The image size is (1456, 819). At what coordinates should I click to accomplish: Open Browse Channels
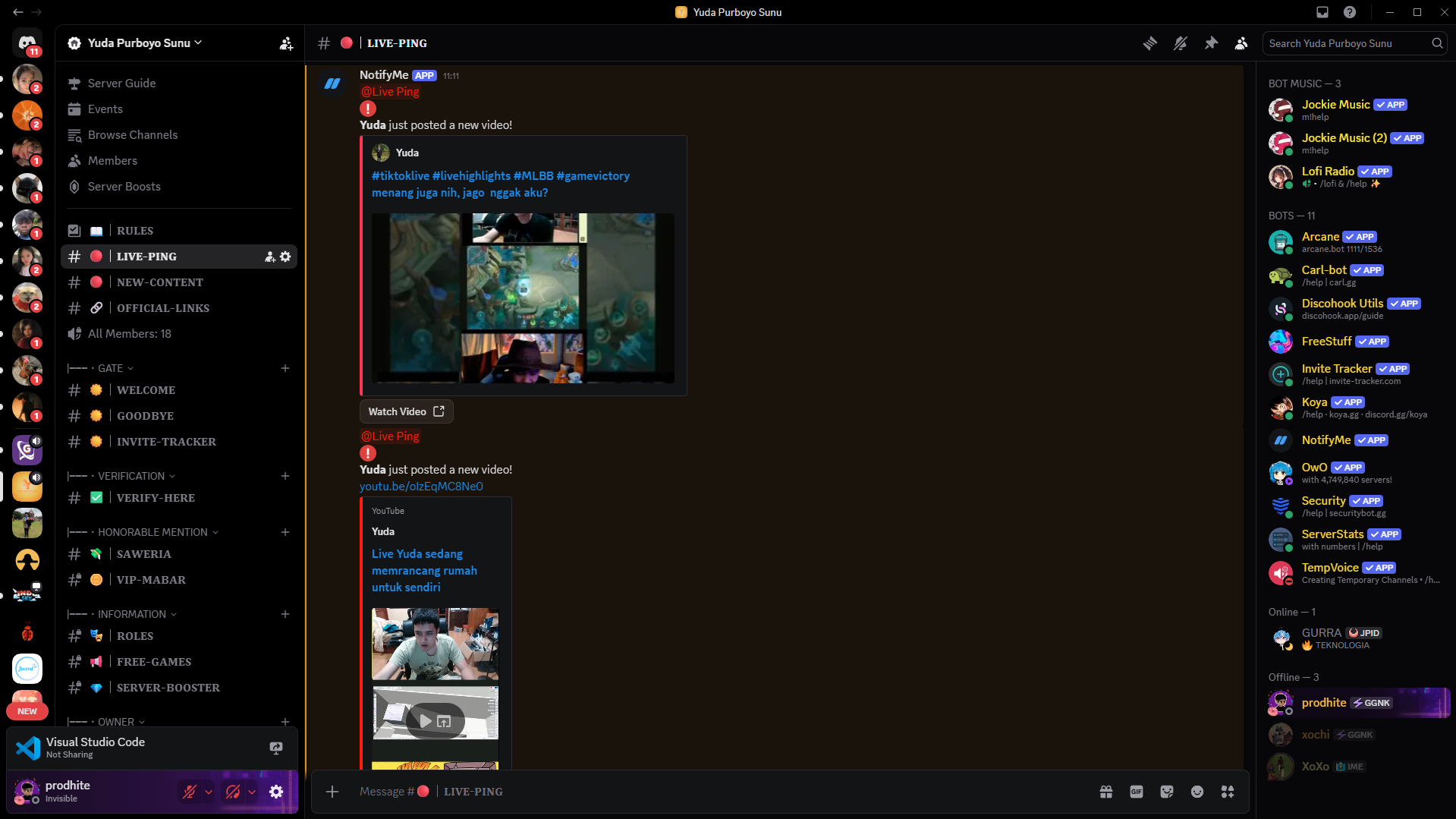(179, 134)
